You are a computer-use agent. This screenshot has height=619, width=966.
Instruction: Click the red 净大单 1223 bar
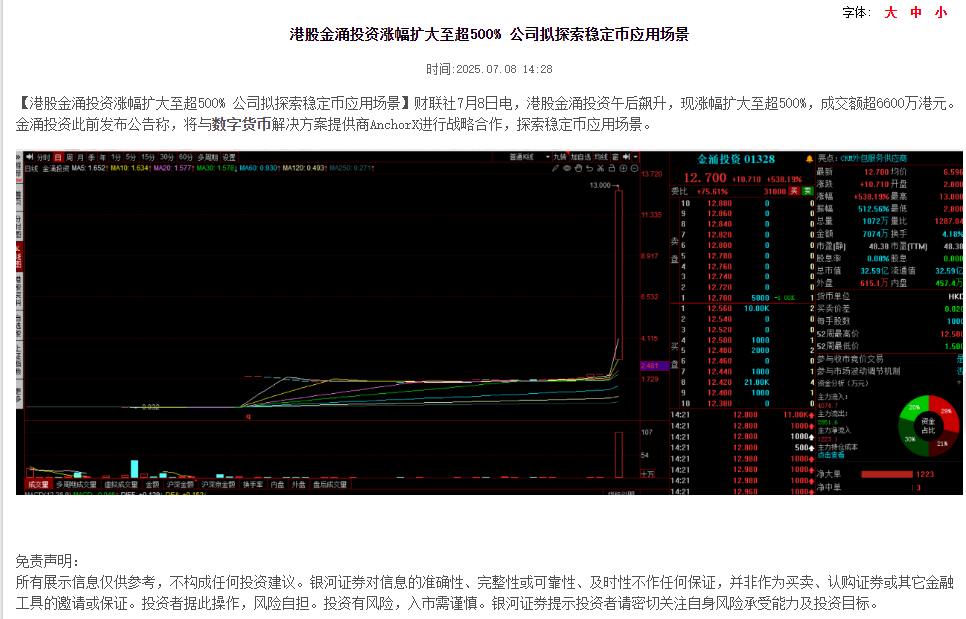[x=887, y=474]
